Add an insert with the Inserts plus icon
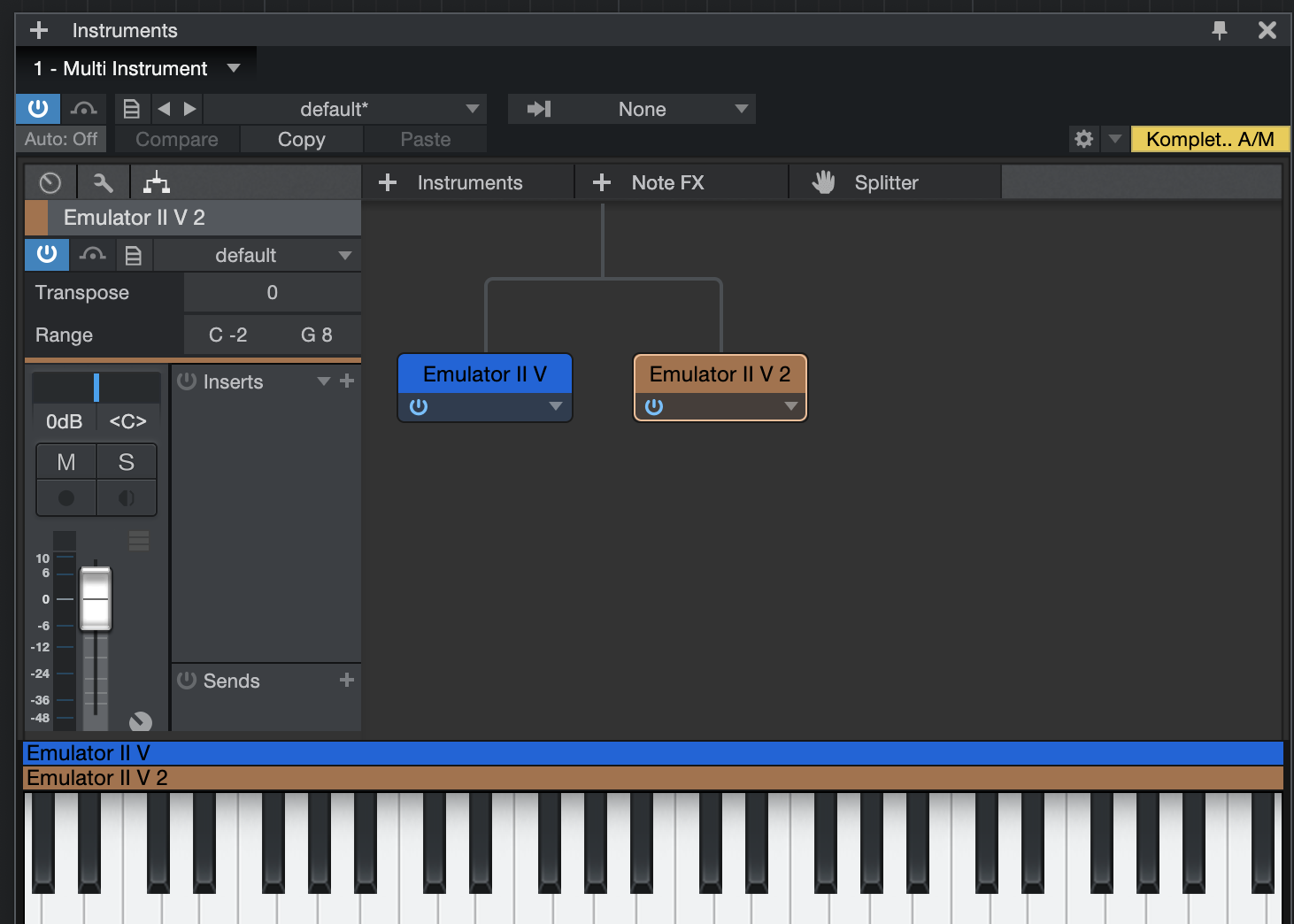This screenshot has width=1294, height=924. (x=347, y=381)
